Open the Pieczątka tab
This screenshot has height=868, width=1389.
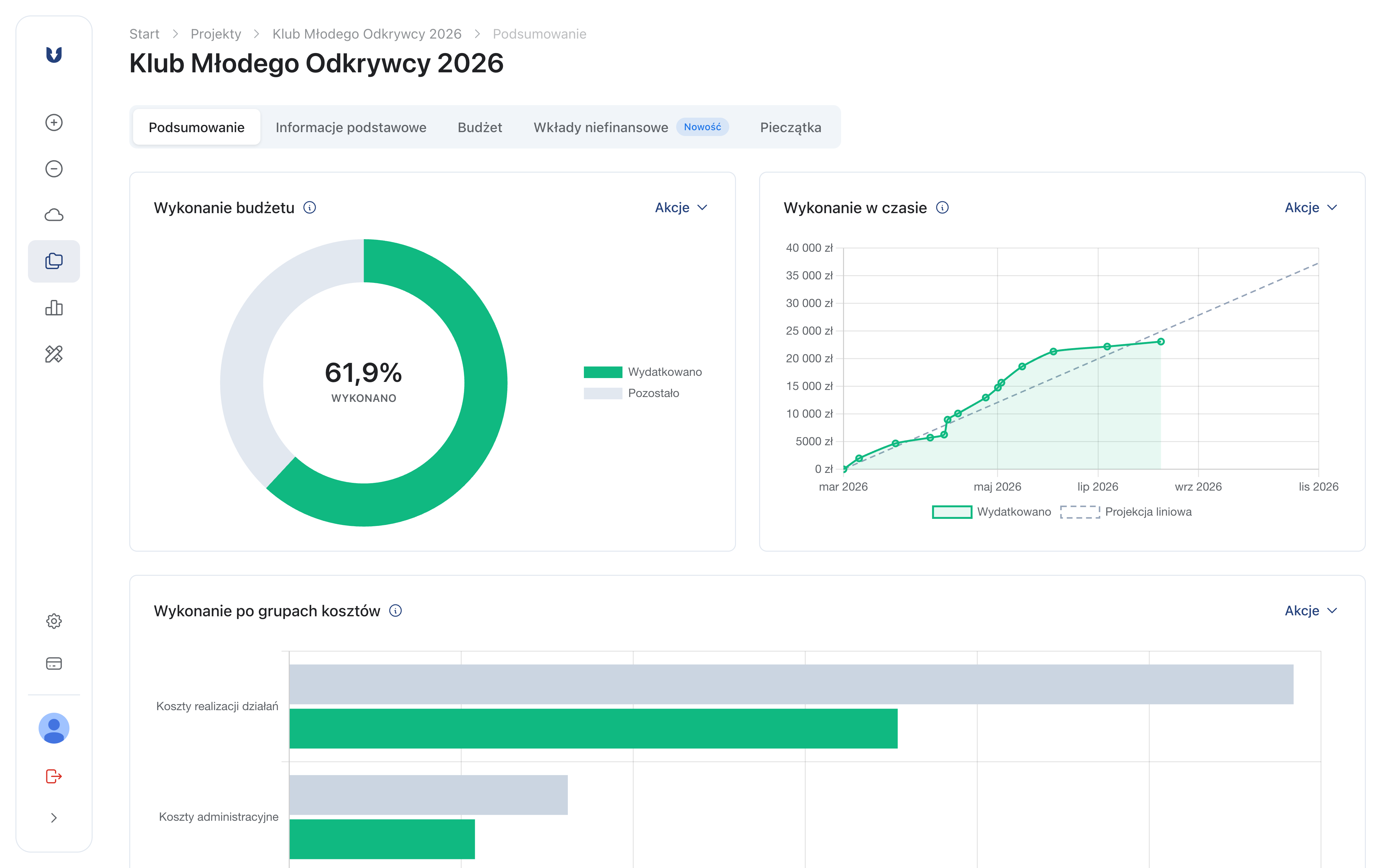(x=790, y=127)
